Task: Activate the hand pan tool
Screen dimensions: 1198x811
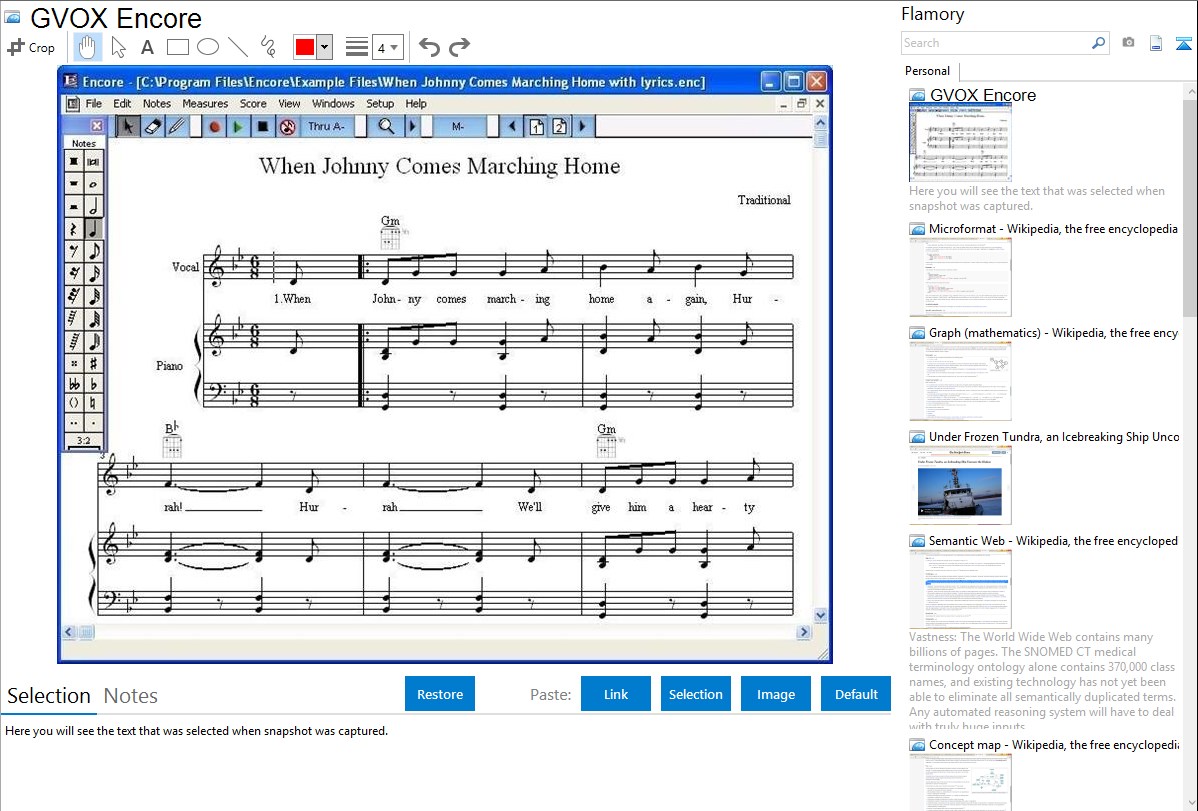Action: point(88,47)
